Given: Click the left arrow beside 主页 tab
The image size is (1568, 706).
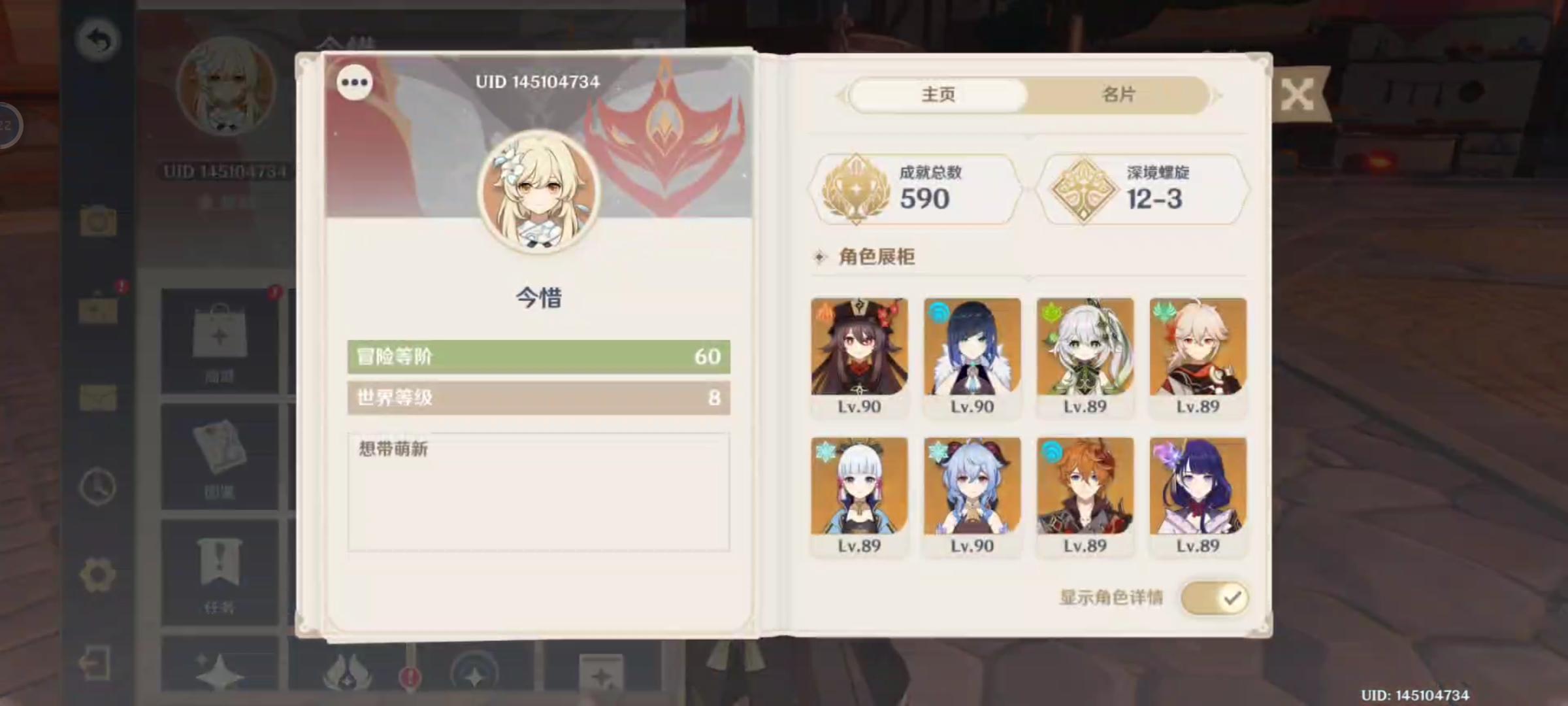Looking at the screenshot, I should pos(841,95).
